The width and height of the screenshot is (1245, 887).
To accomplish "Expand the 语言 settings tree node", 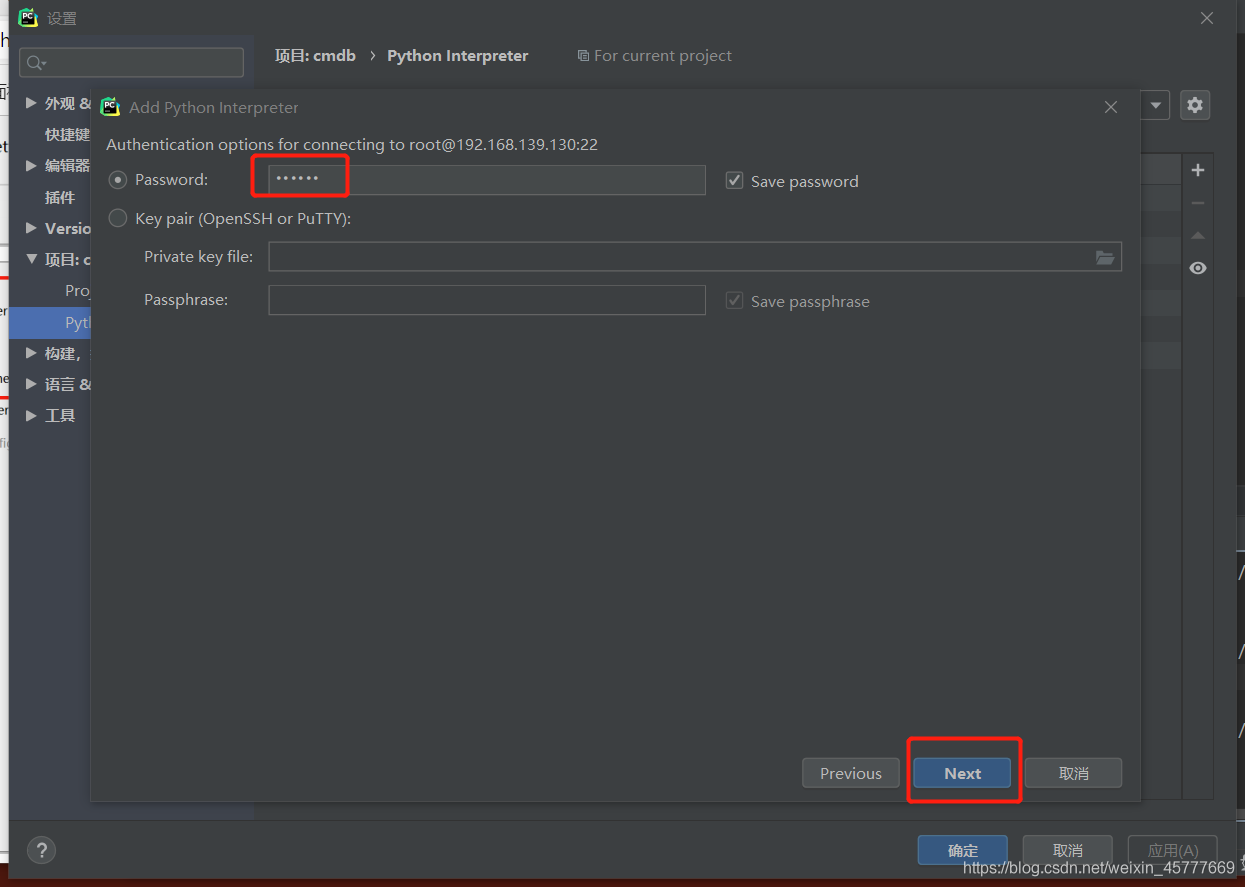I will tap(31, 384).
